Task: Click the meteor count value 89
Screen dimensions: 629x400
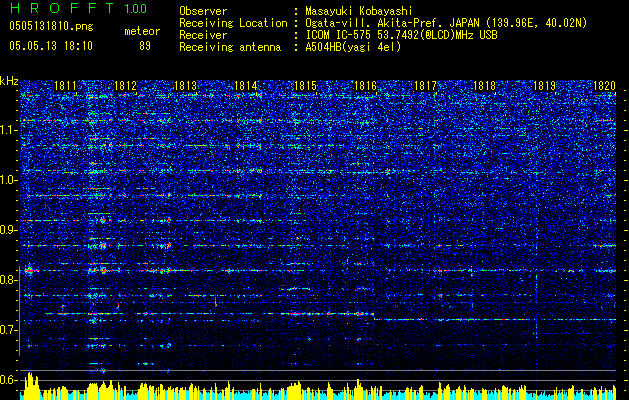Action: (144, 46)
